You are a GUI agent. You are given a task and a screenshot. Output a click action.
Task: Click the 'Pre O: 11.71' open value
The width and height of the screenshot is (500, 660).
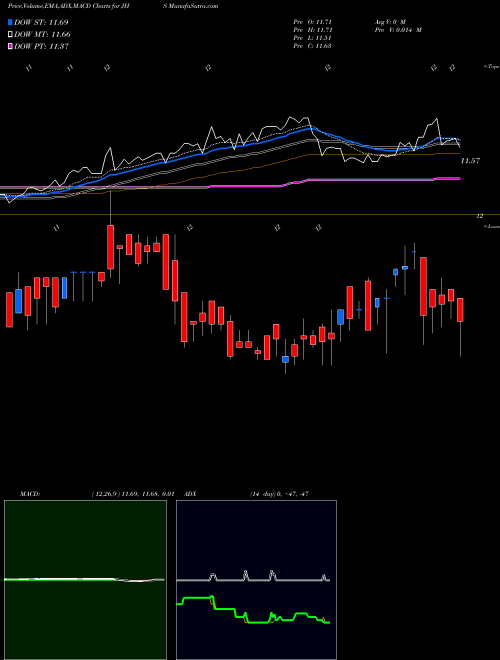[313, 21]
